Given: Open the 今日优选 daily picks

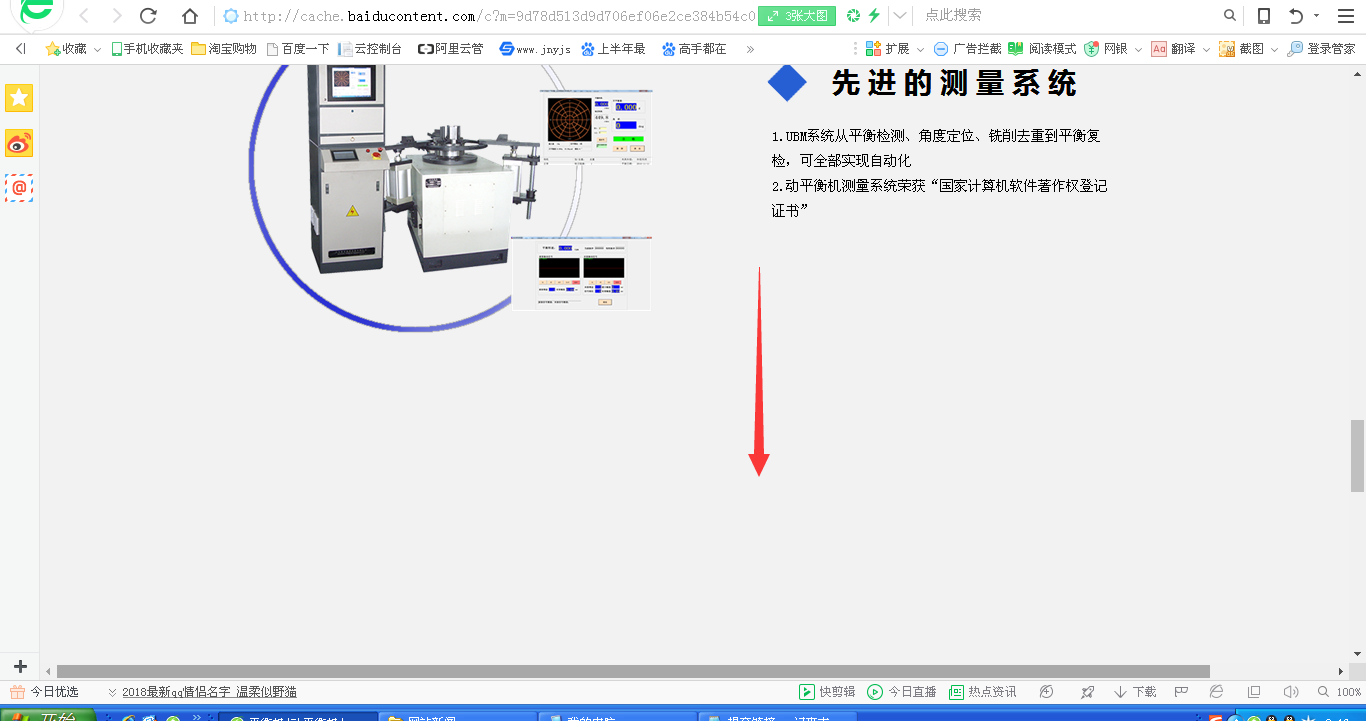Looking at the screenshot, I should tap(45, 692).
